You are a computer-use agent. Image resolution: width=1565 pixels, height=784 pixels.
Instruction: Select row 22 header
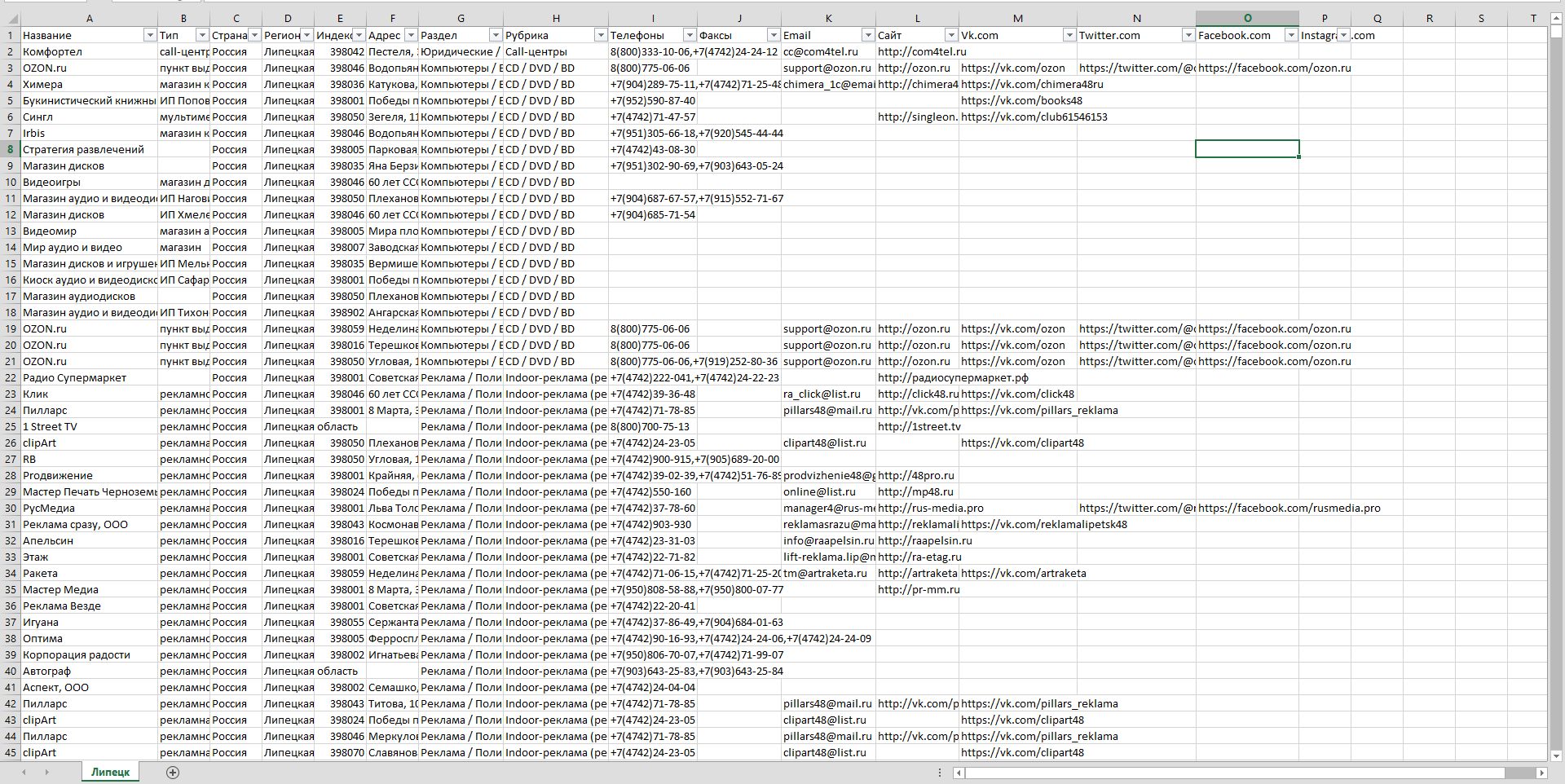point(11,377)
